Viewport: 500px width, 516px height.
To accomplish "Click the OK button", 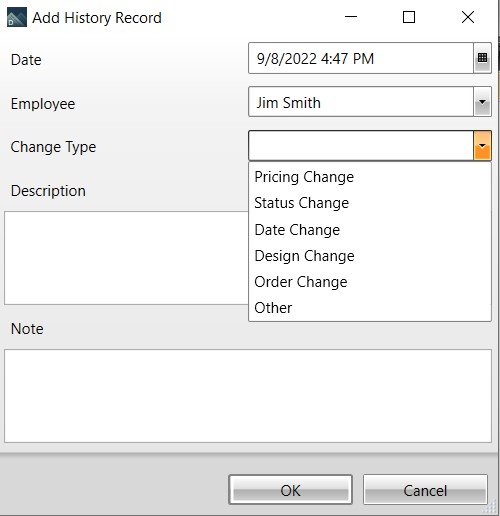I will point(290,490).
